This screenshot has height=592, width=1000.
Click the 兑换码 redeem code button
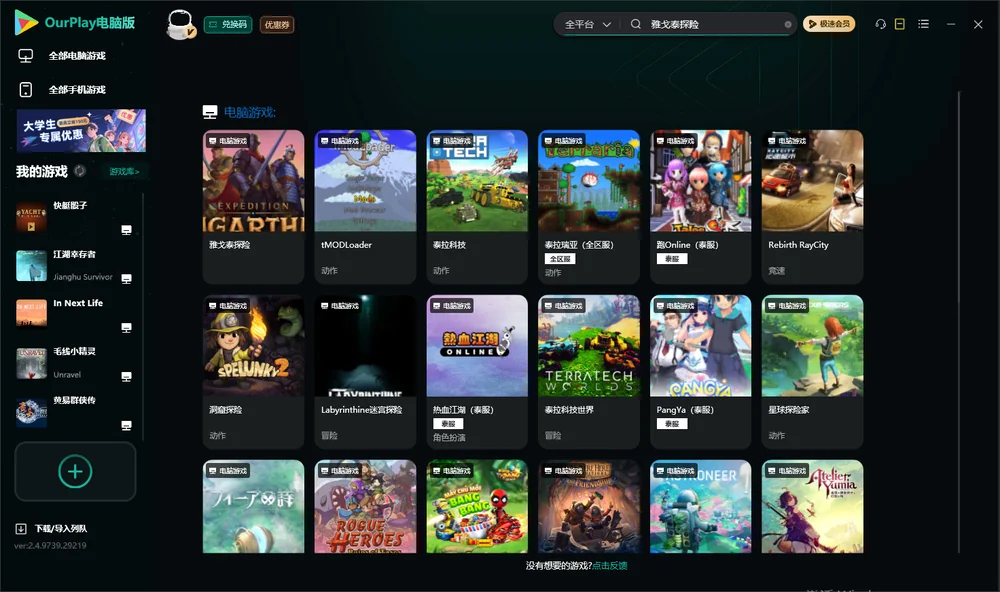(x=228, y=25)
